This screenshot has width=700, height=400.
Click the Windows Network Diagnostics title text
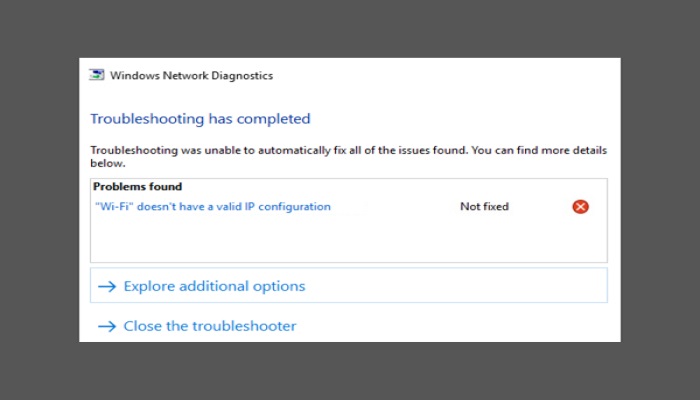192,75
